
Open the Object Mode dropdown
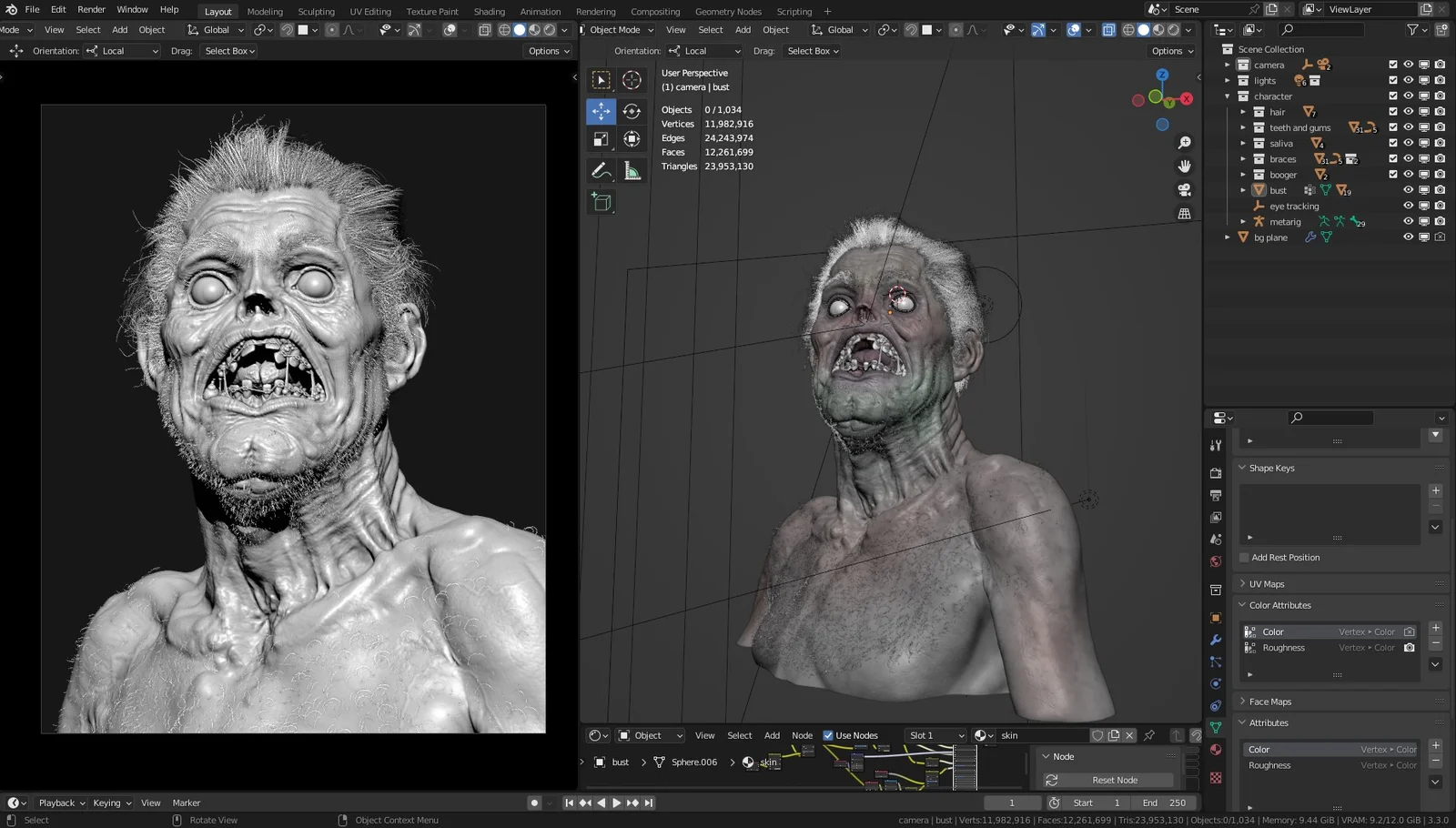(619, 29)
